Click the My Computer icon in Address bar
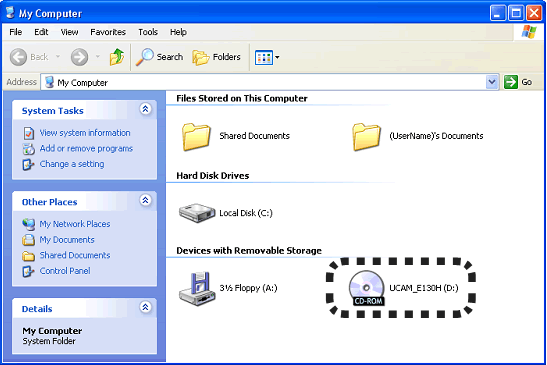Image resolution: width=547 pixels, height=365 pixels. (50, 82)
